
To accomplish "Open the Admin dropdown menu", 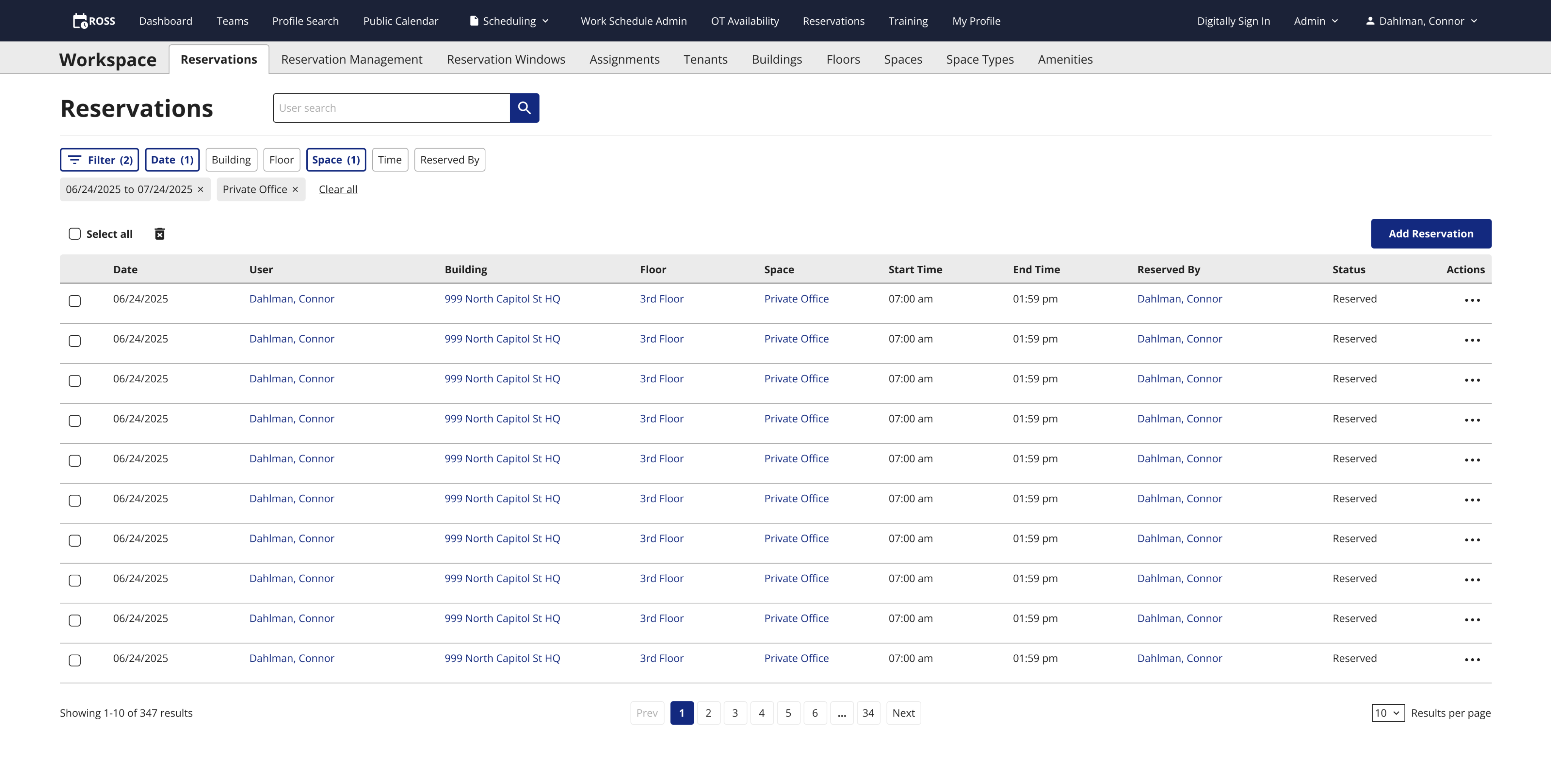I will (1315, 20).
